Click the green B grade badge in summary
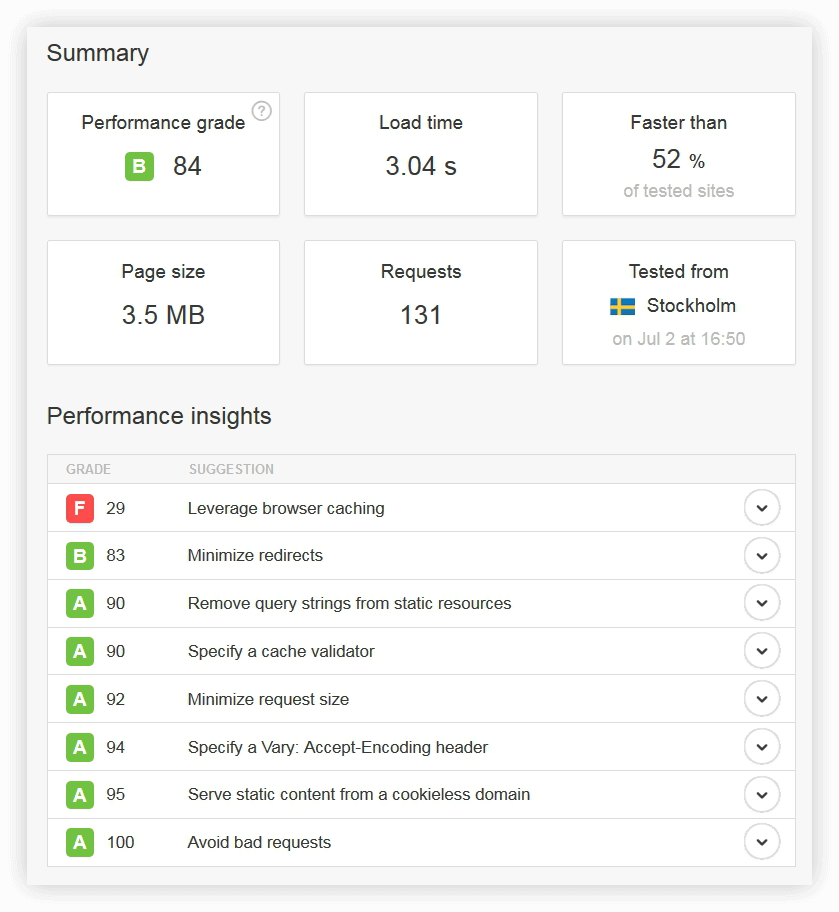Viewport: 839px width, 912px height. (x=140, y=166)
